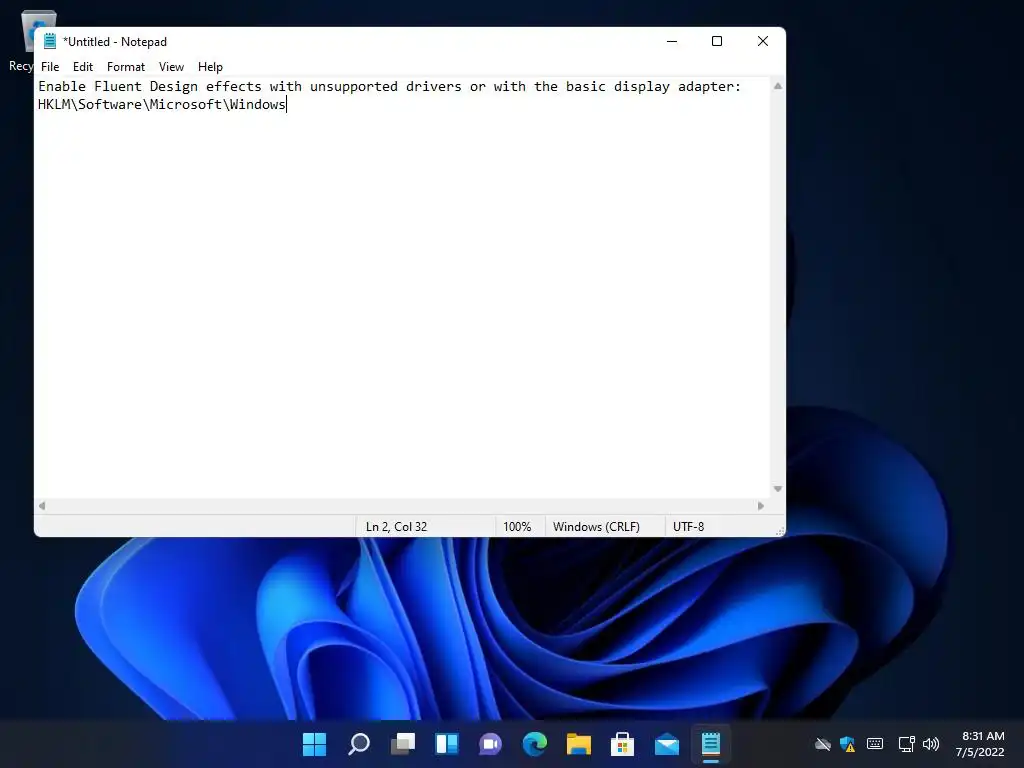
Task: Click the word 'adapter:' in first line
Action: 709,86
